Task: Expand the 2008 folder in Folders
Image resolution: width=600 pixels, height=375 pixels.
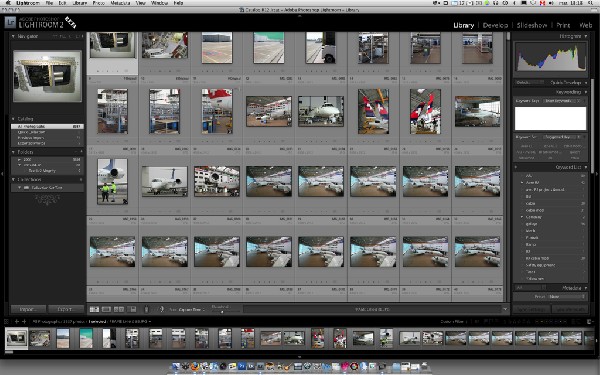Action: [x=20, y=159]
